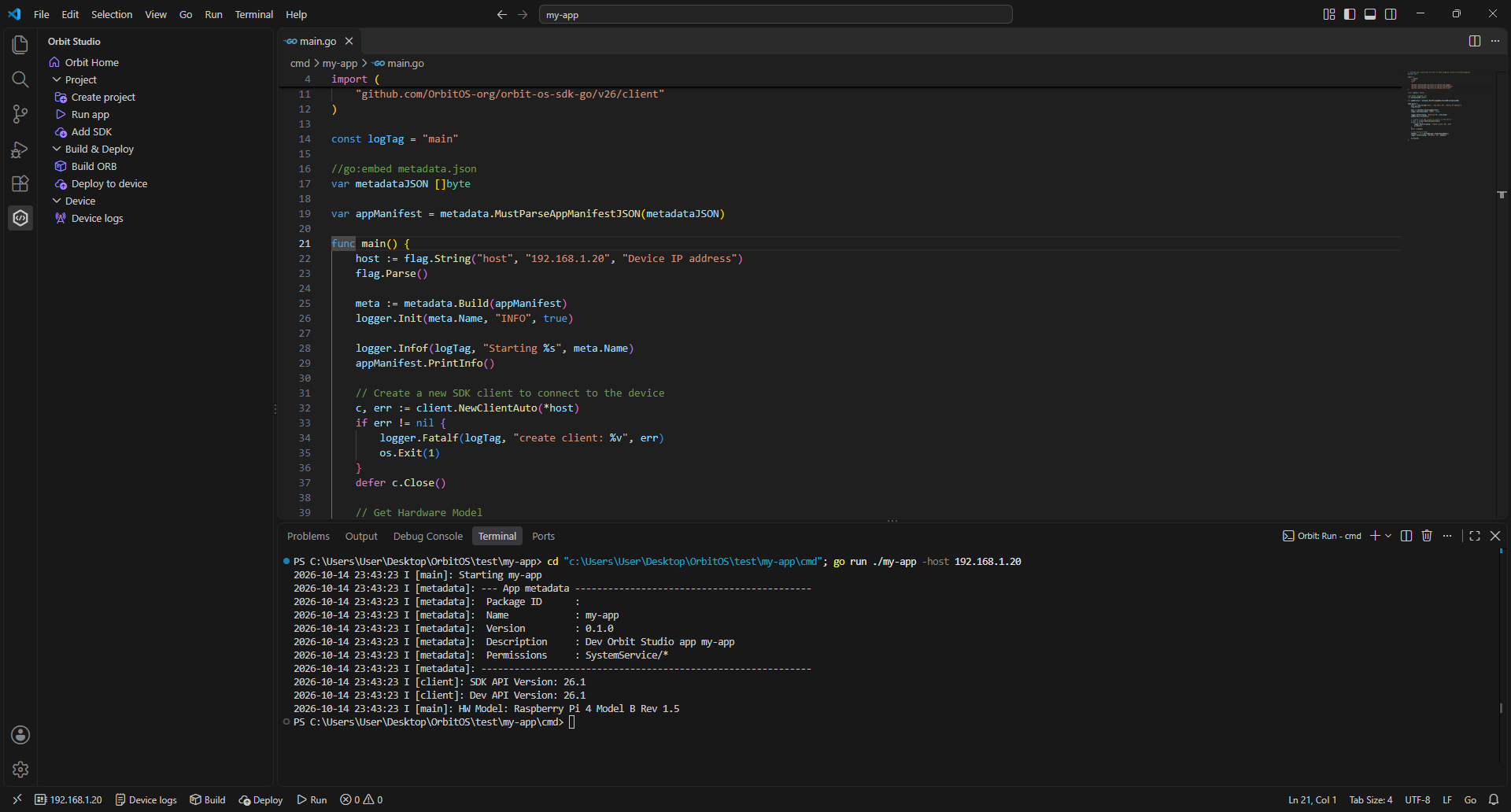Viewport: 1511px width, 812px height.
Task: Split the editor right
Action: pyautogui.click(x=1475, y=41)
